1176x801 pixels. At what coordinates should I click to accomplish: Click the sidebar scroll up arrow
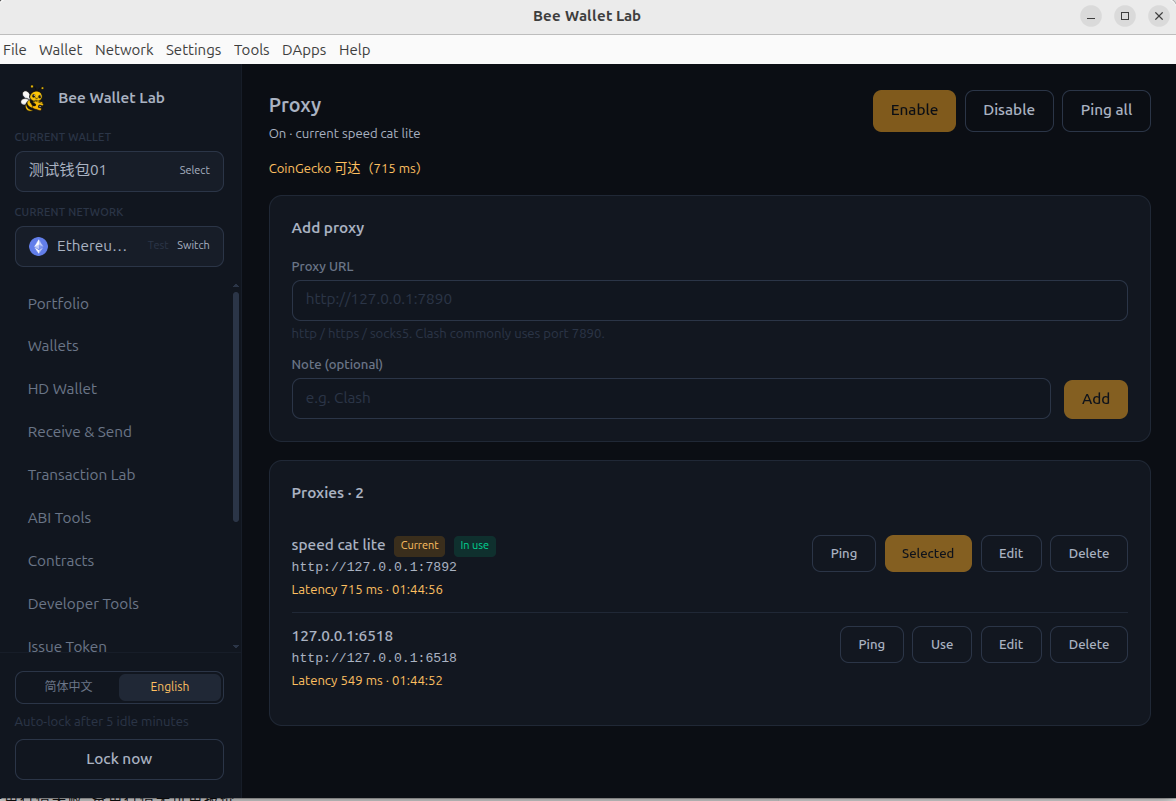pyautogui.click(x=236, y=286)
